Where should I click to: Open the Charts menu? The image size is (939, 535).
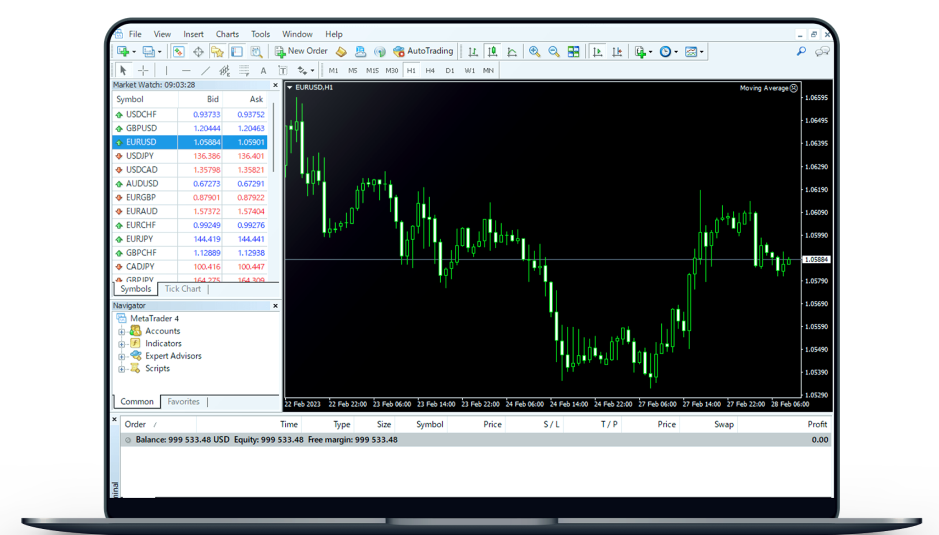pos(227,34)
